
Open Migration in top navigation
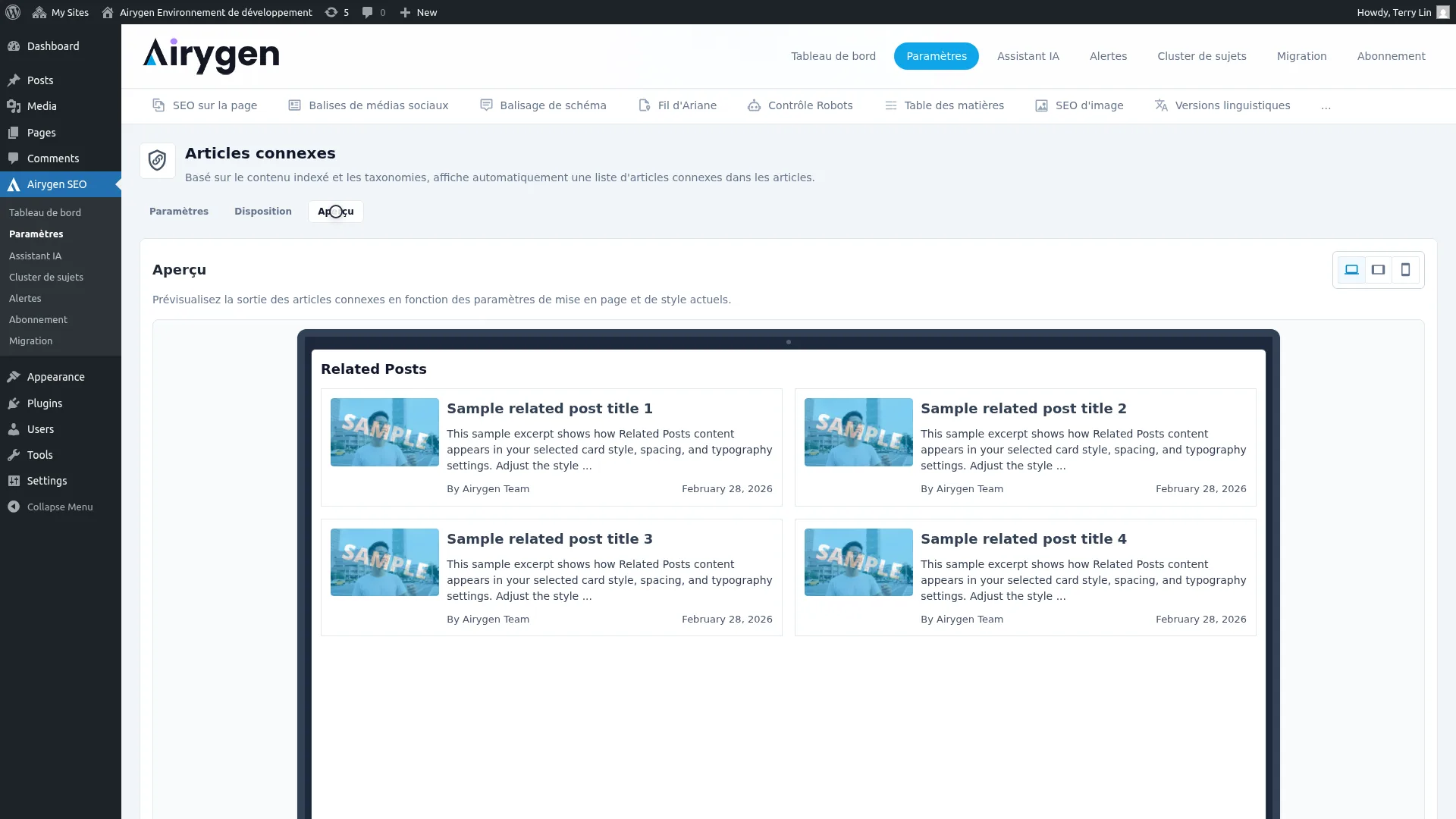[x=1301, y=56]
